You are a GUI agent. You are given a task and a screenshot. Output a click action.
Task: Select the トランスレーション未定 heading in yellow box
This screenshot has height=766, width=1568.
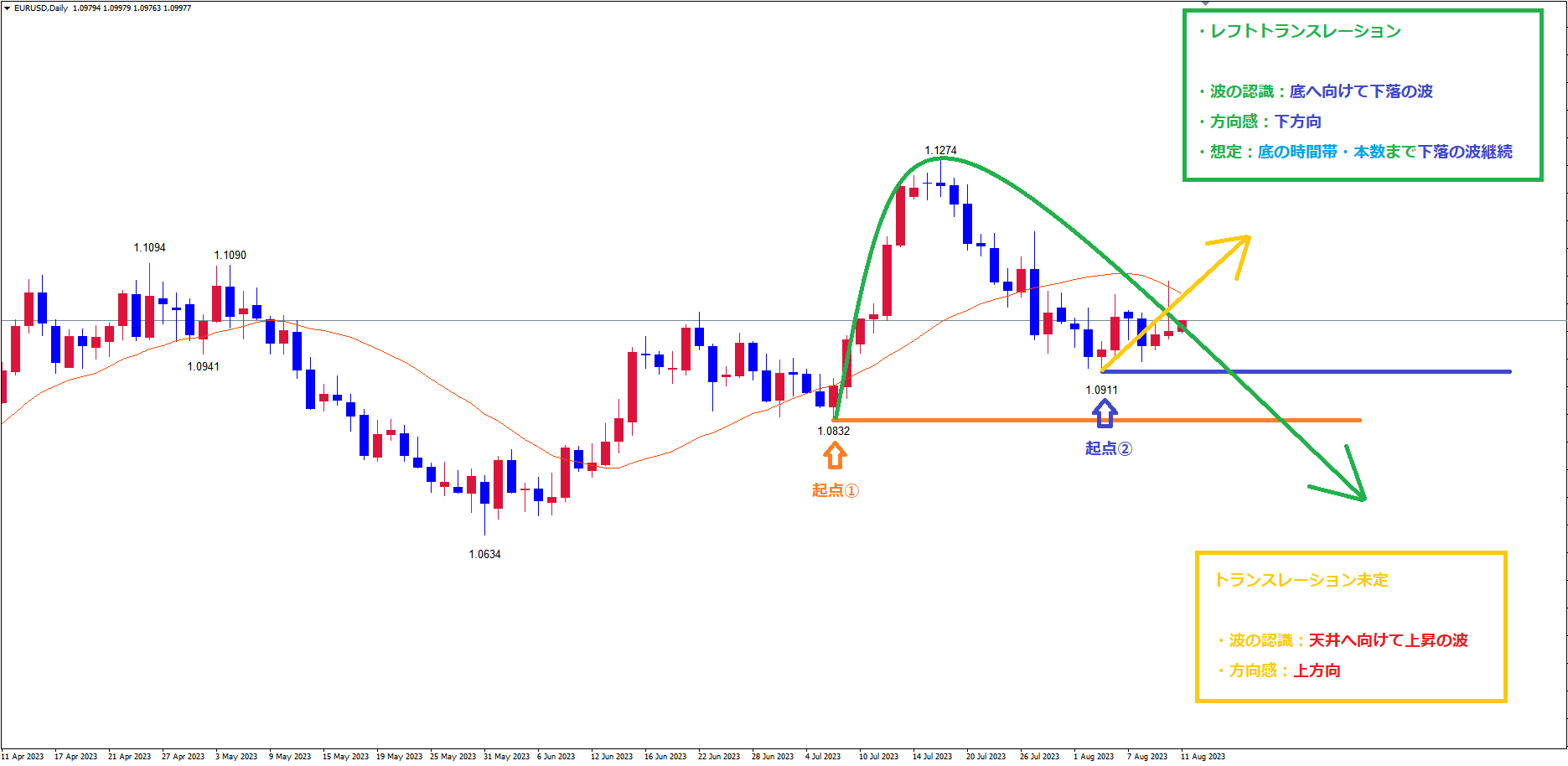[x=1301, y=580]
